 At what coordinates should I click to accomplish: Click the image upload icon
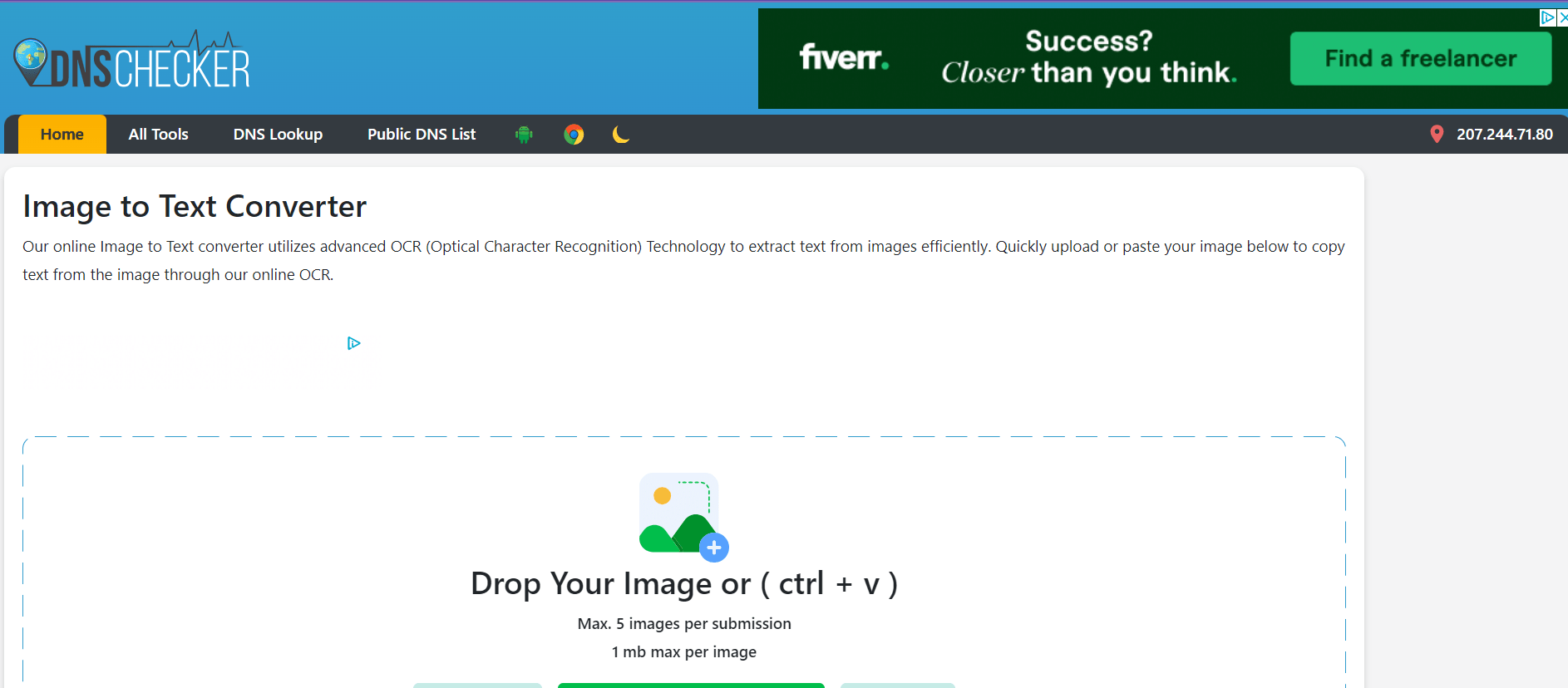point(683,517)
